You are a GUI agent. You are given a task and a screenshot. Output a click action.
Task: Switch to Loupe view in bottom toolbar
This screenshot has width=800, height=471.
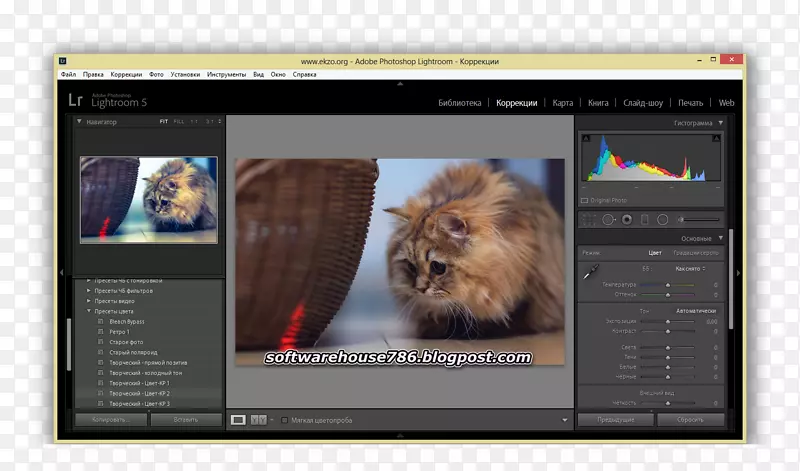(x=238, y=420)
